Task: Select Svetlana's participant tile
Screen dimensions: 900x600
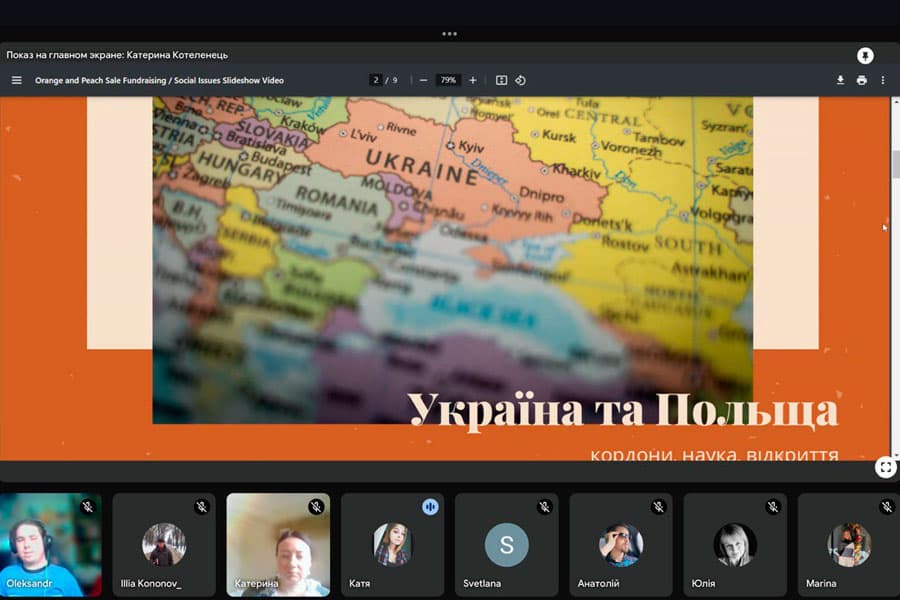Action: (507, 545)
